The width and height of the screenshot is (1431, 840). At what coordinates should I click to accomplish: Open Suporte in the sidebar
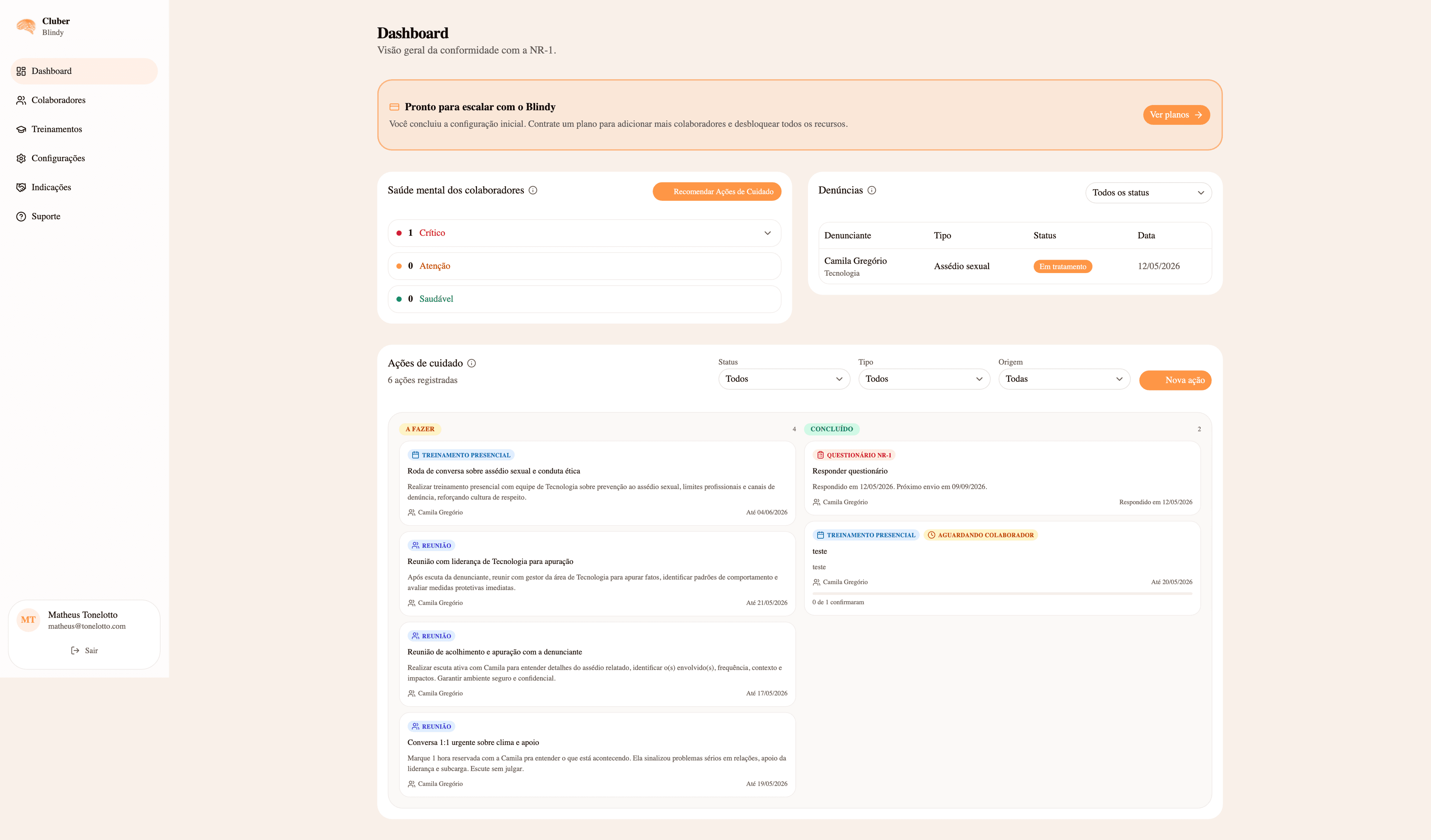[84, 216]
